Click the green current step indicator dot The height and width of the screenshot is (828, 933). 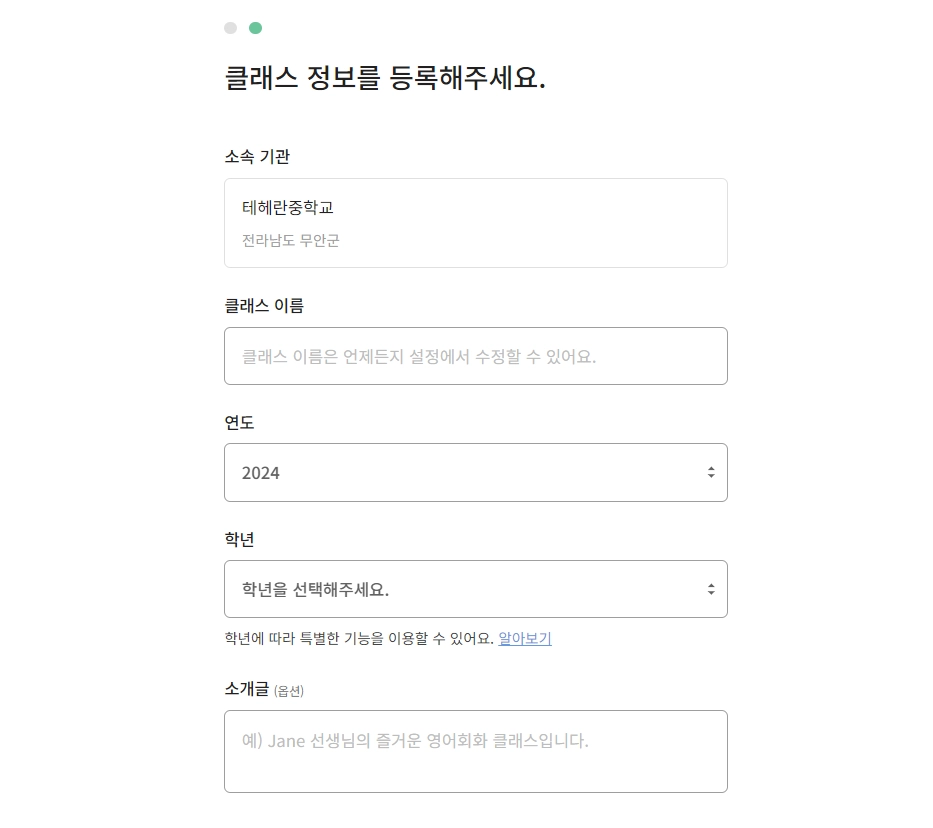click(x=255, y=28)
